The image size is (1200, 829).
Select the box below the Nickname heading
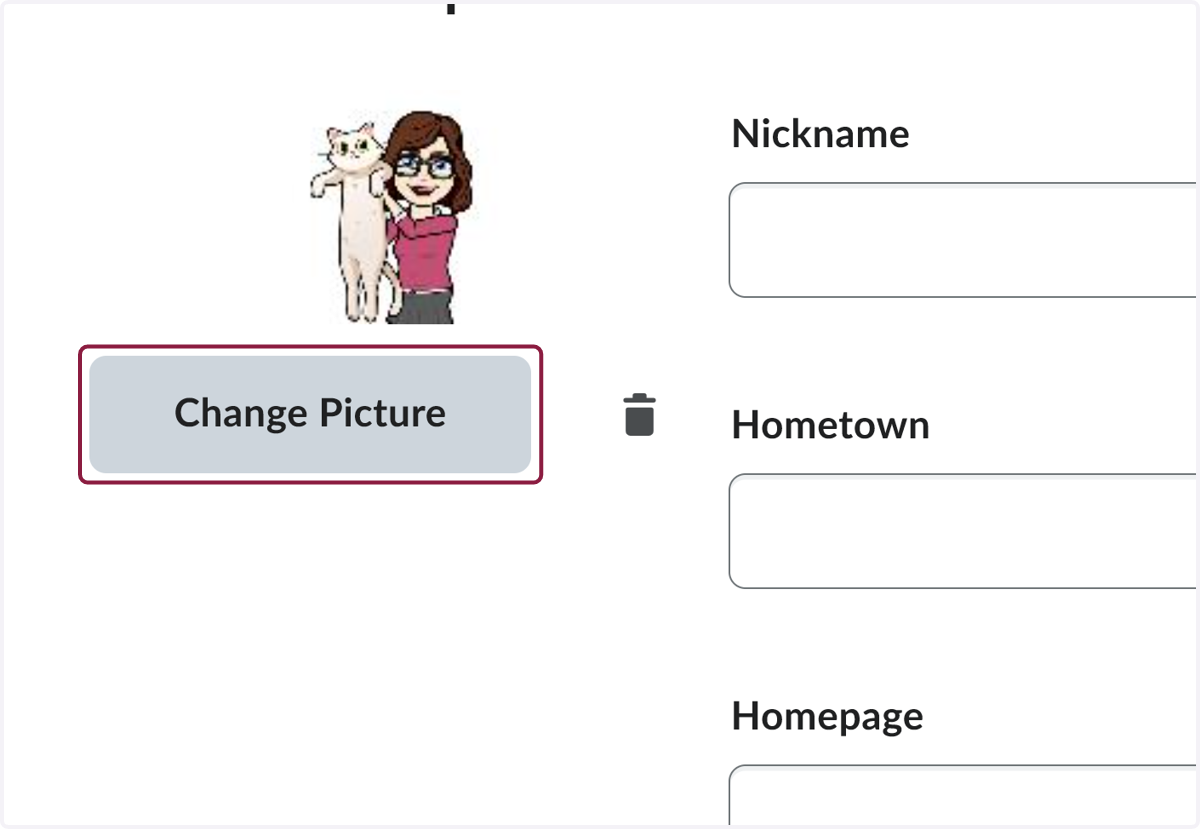point(964,240)
